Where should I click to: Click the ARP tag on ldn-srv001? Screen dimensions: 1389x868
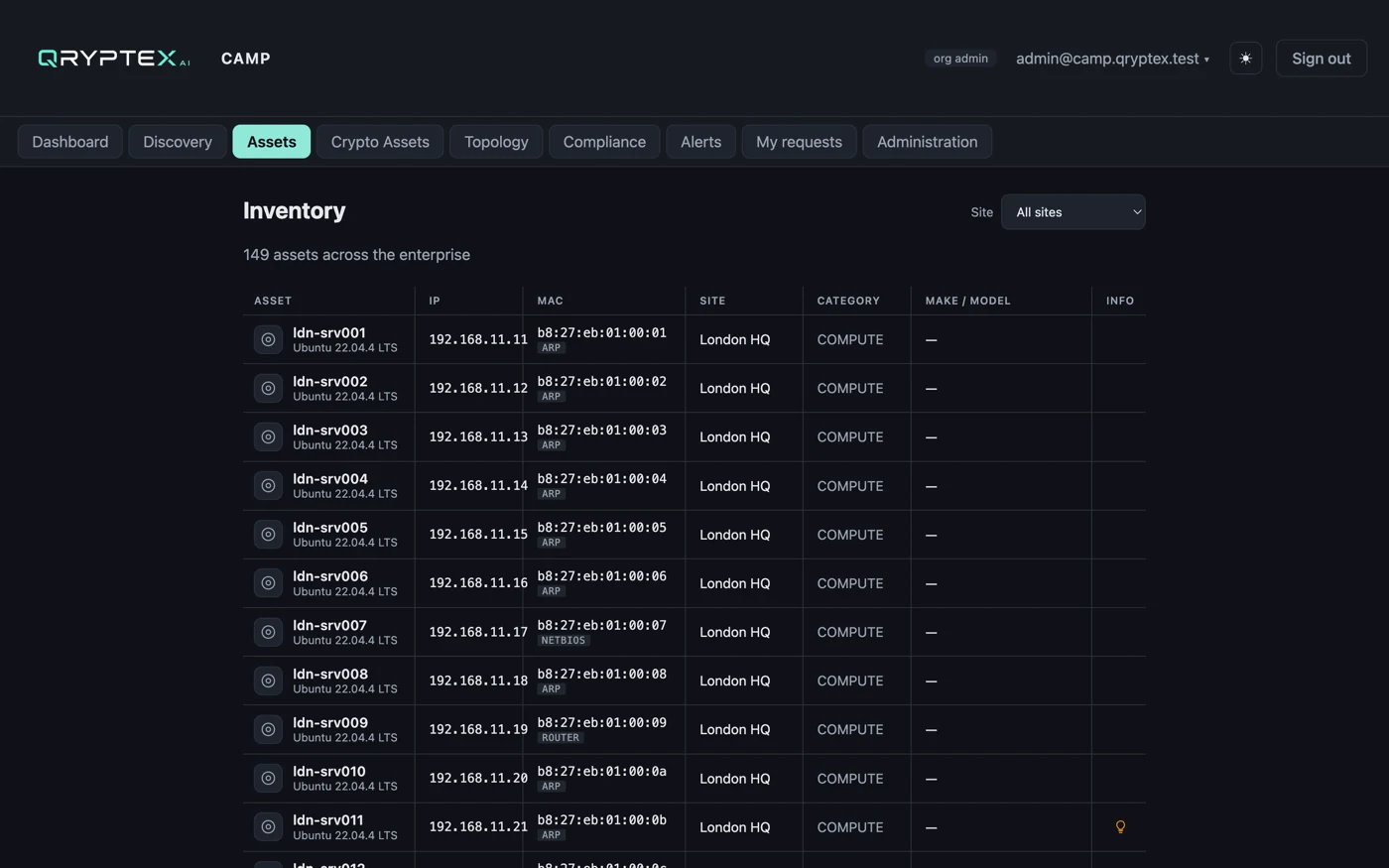(x=552, y=348)
